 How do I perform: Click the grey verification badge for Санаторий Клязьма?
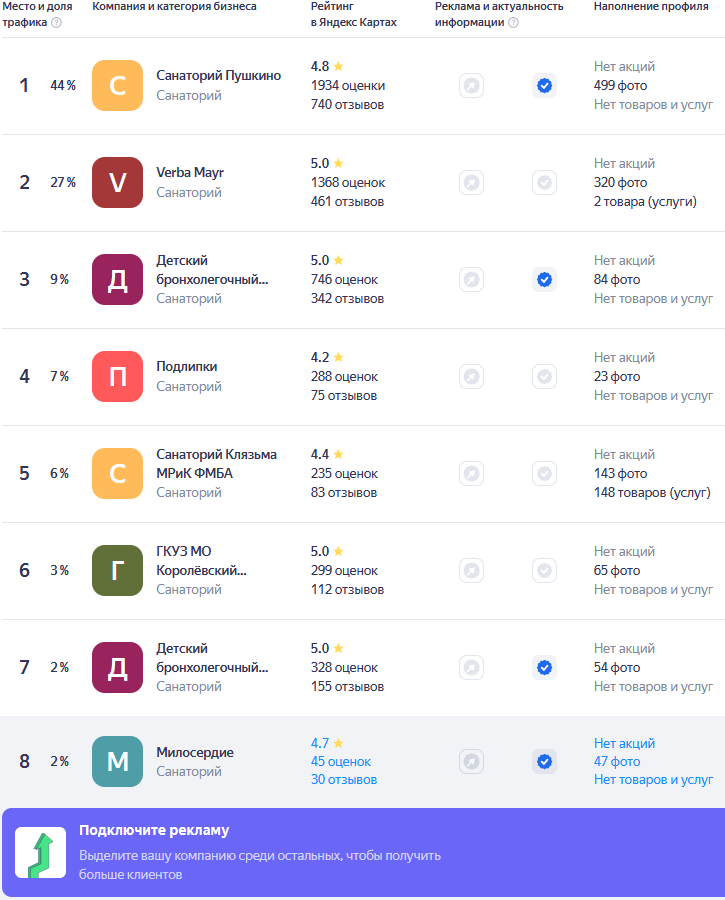tap(544, 474)
